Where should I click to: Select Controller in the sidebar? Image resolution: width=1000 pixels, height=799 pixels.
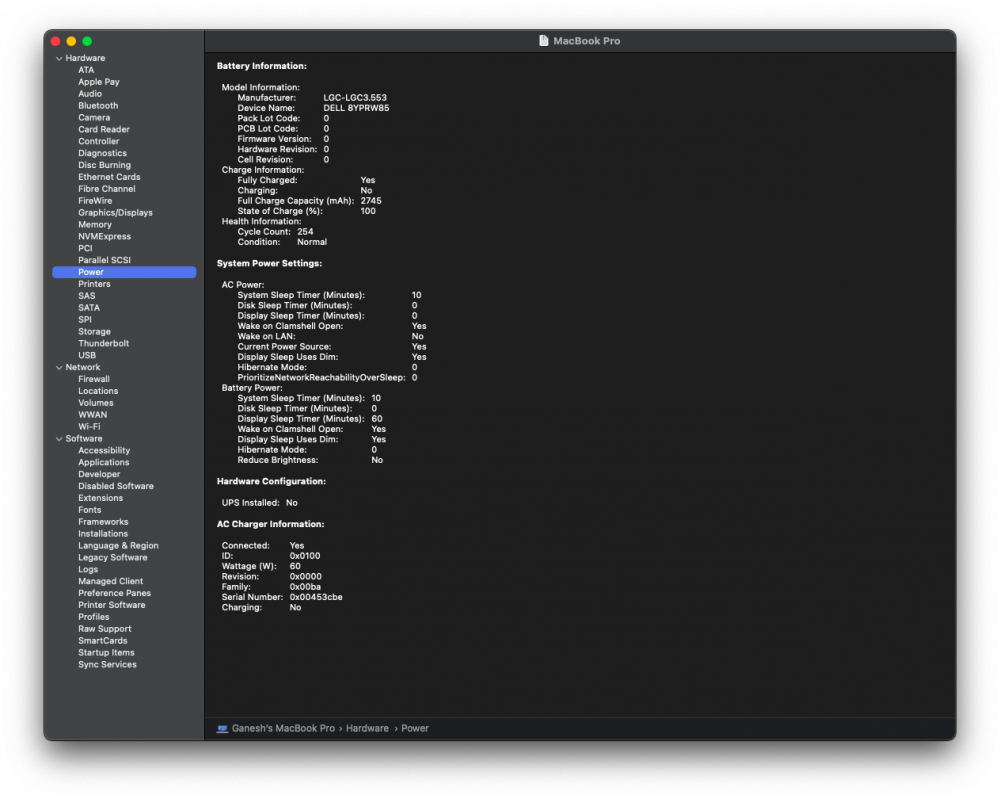(99, 142)
